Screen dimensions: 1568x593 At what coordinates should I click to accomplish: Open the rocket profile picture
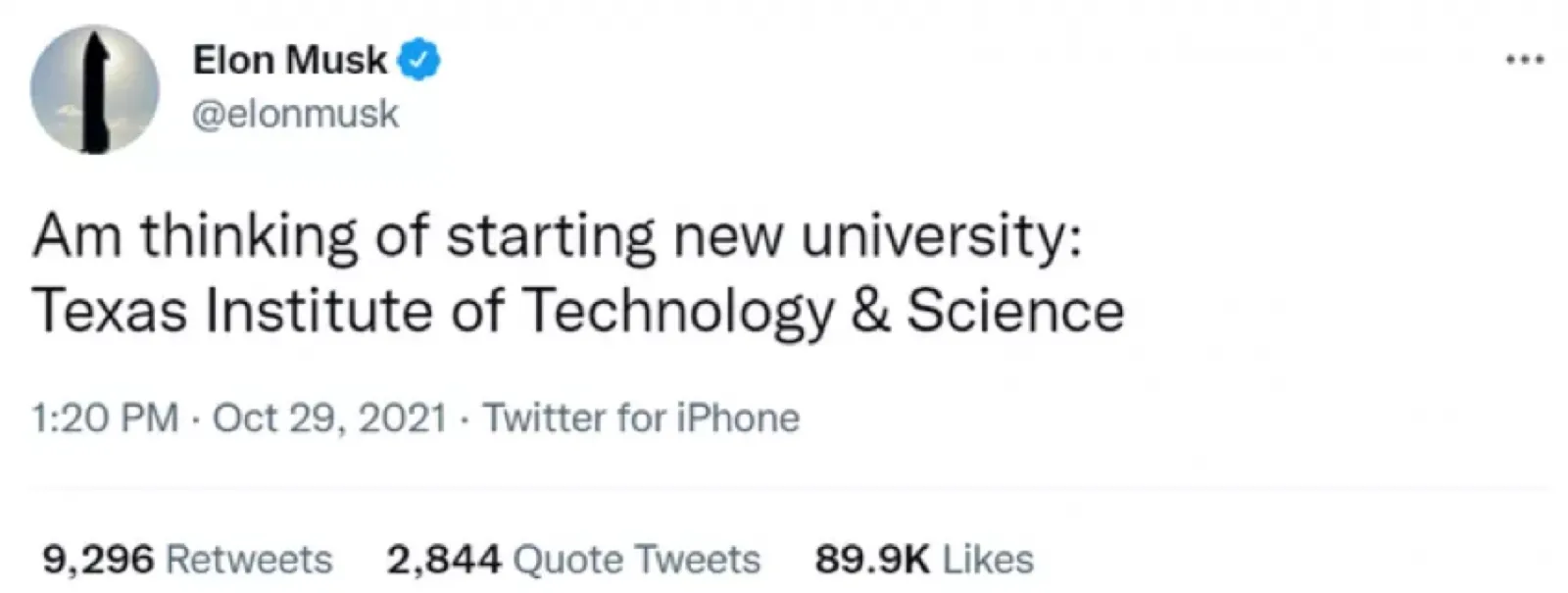pyautogui.click(x=94, y=90)
